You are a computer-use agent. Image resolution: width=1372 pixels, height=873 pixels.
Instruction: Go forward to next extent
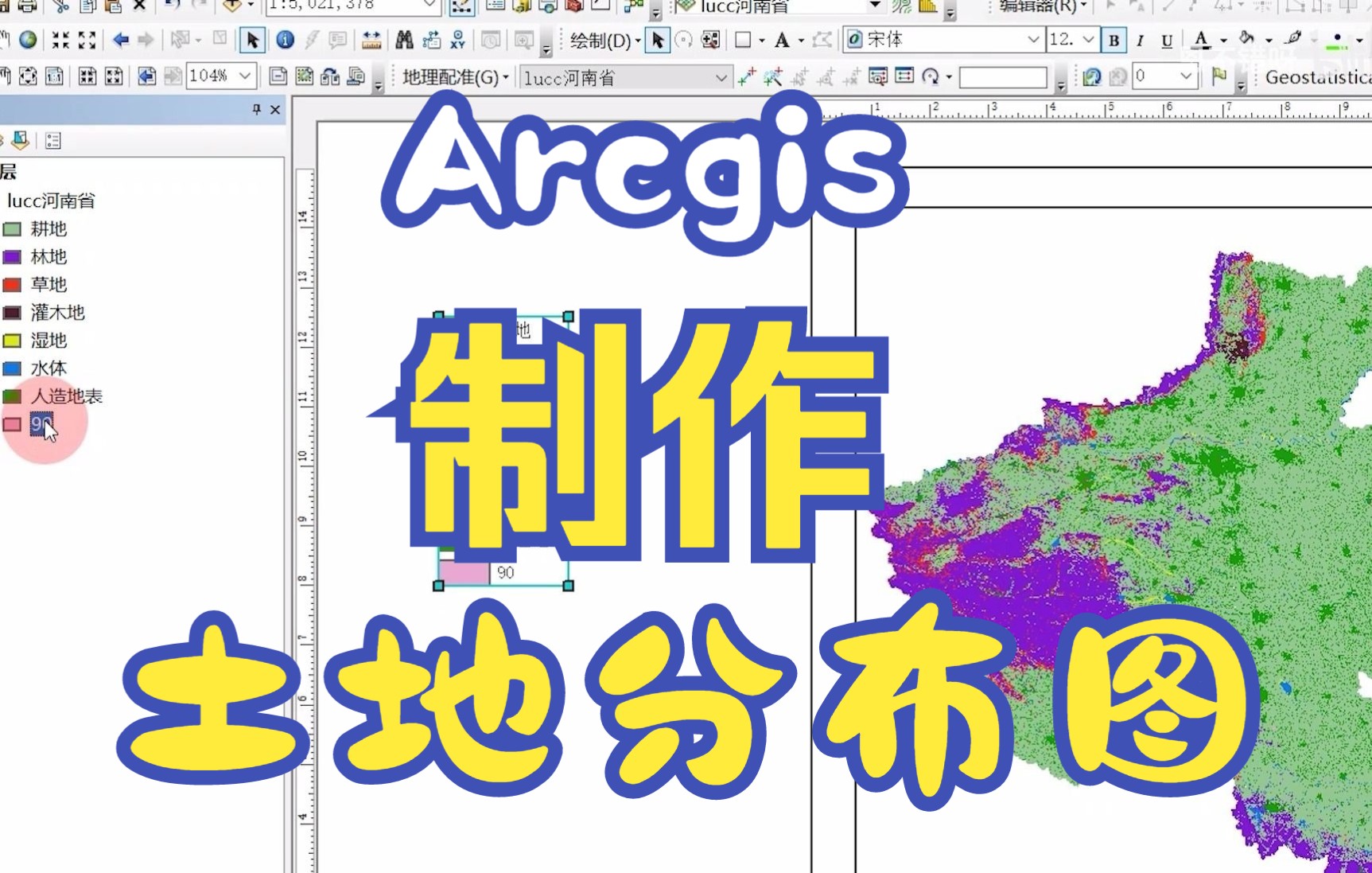pos(146,40)
